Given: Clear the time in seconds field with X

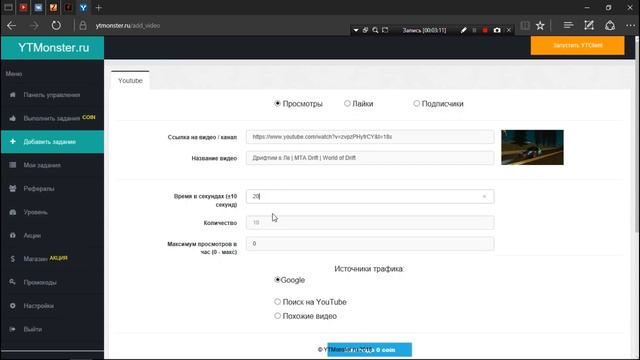Looking at the screenshot, I should click(484, 197).
